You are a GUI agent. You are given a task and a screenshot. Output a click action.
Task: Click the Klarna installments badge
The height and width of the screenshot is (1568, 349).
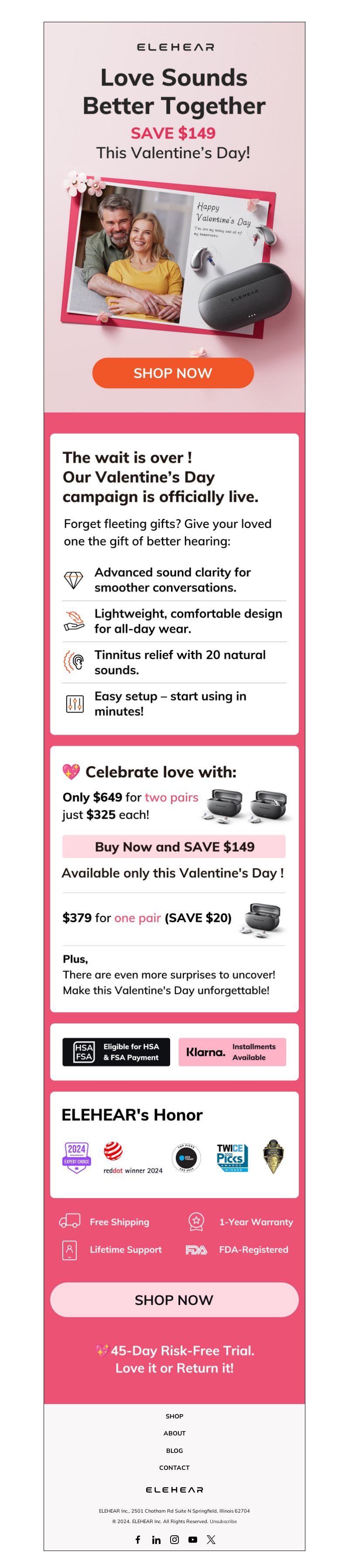coord(232,1052)
